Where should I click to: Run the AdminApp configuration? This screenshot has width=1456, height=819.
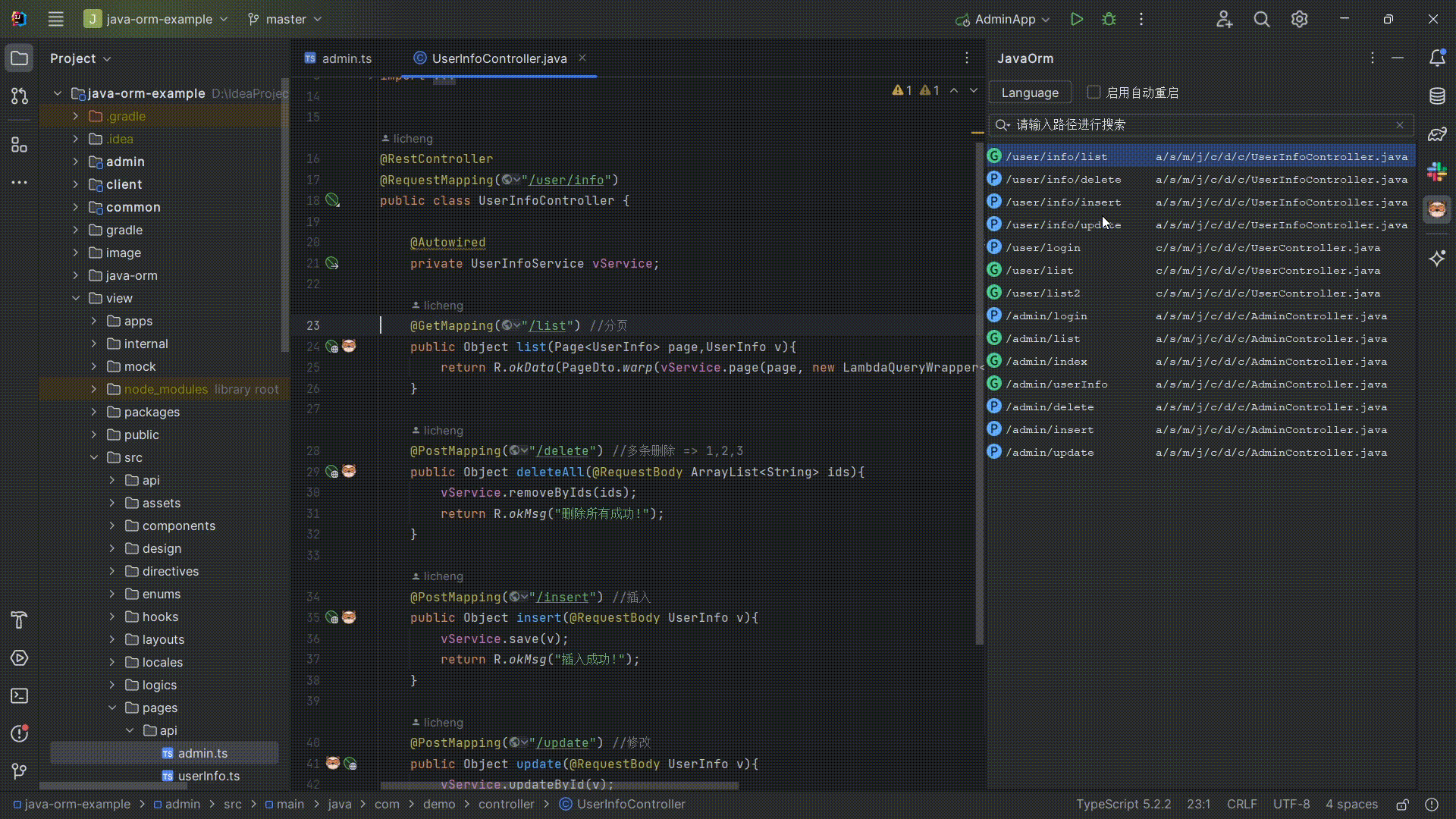[1077, 19]
